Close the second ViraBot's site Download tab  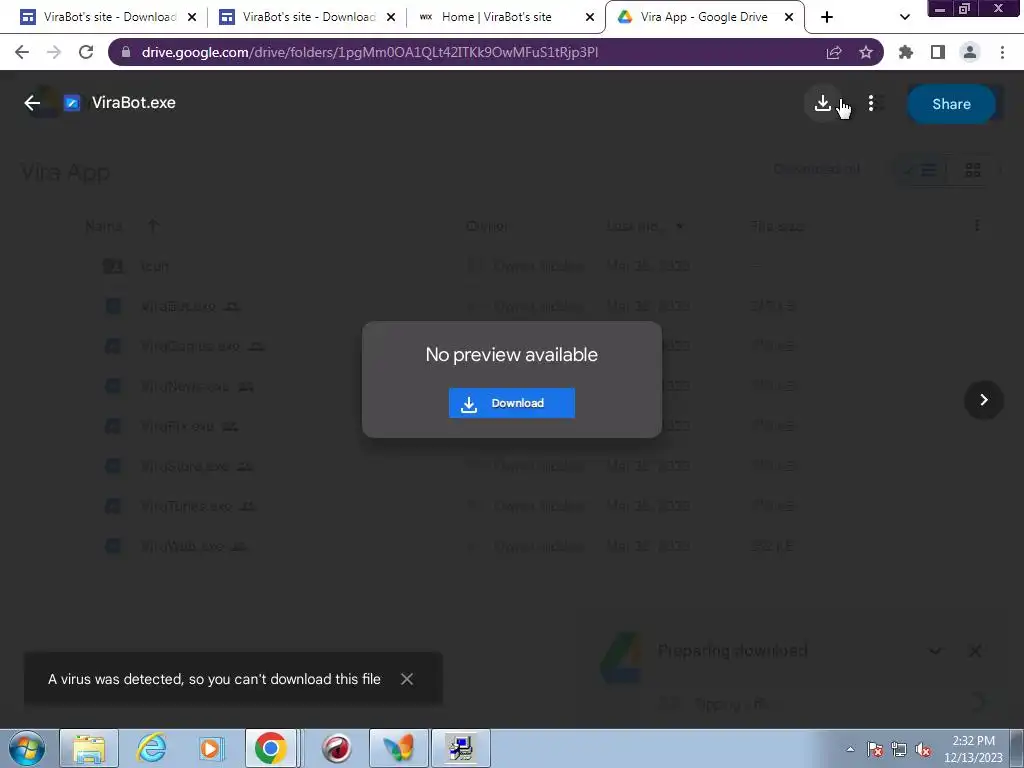point(391,18)
